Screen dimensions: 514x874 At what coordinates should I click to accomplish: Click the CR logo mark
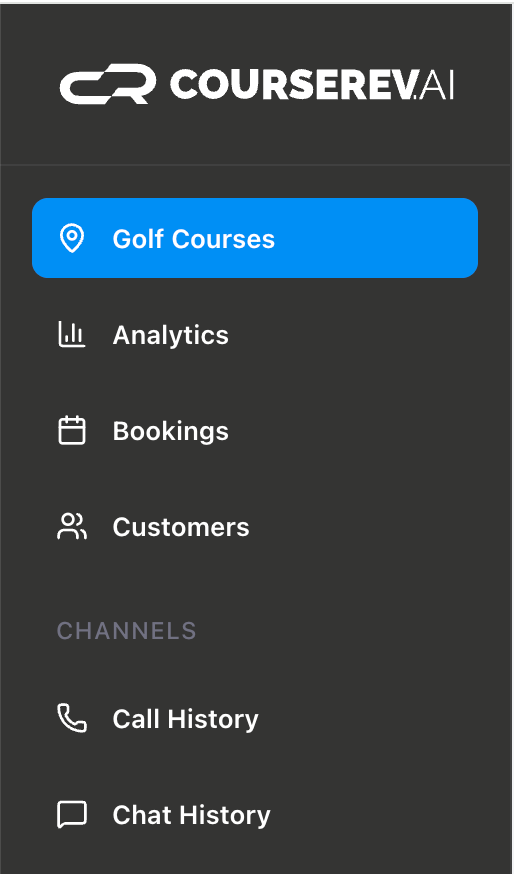pos(108,84)
